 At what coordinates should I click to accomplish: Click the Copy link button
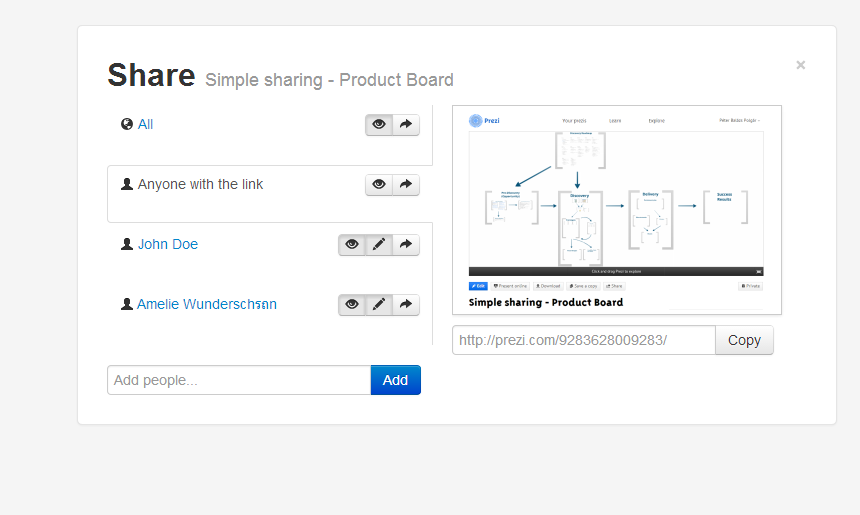(x=744, y=340)
